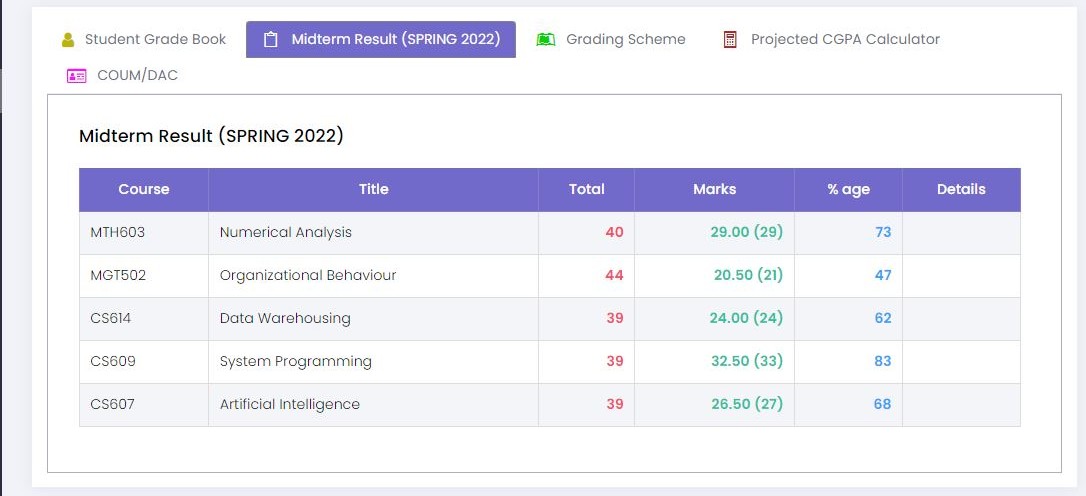
Task: Click total 40 for Numerical Analysis
Action: click(614, 233)
